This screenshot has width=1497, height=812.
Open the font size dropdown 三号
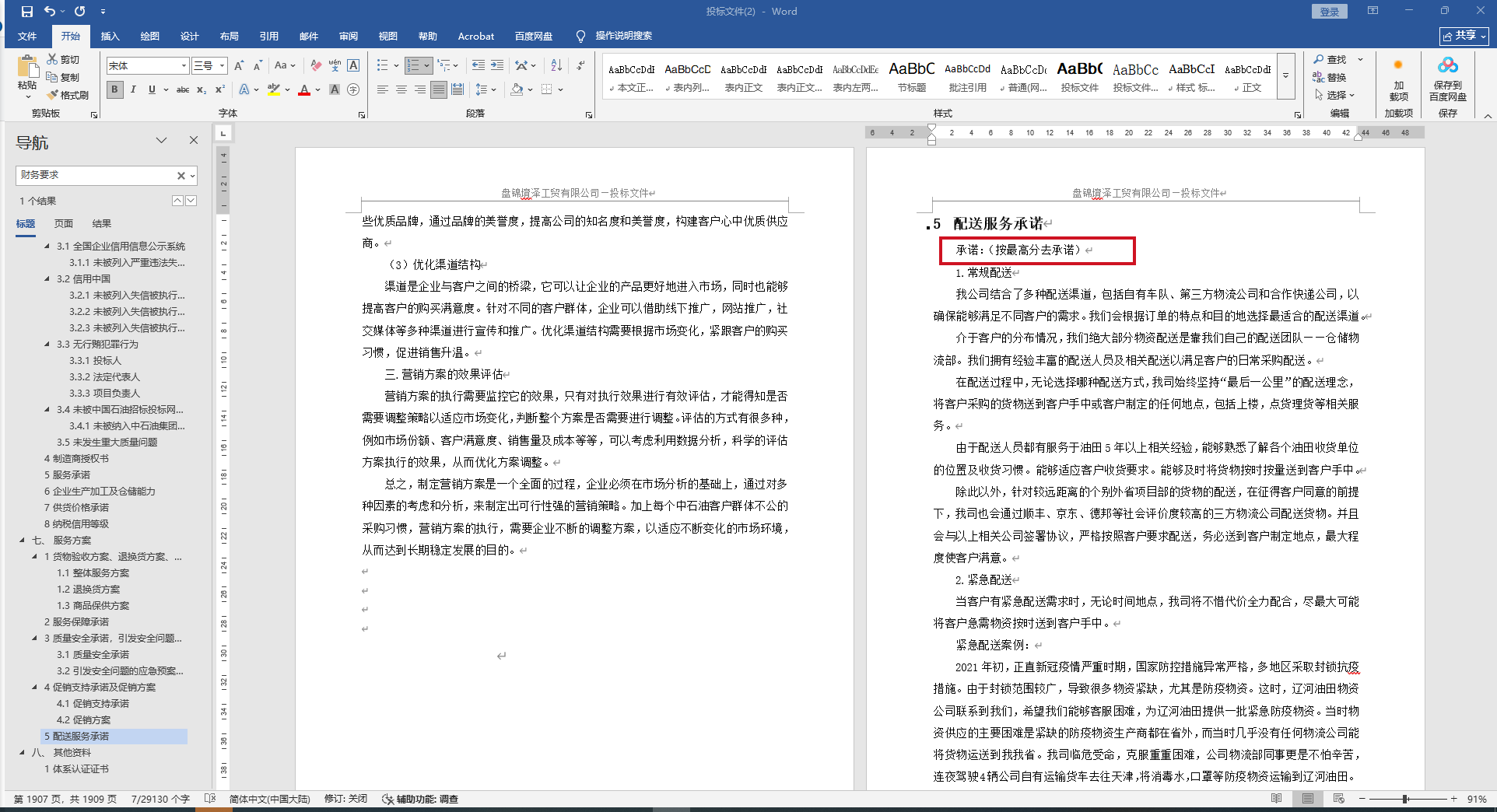click(209, 65)
